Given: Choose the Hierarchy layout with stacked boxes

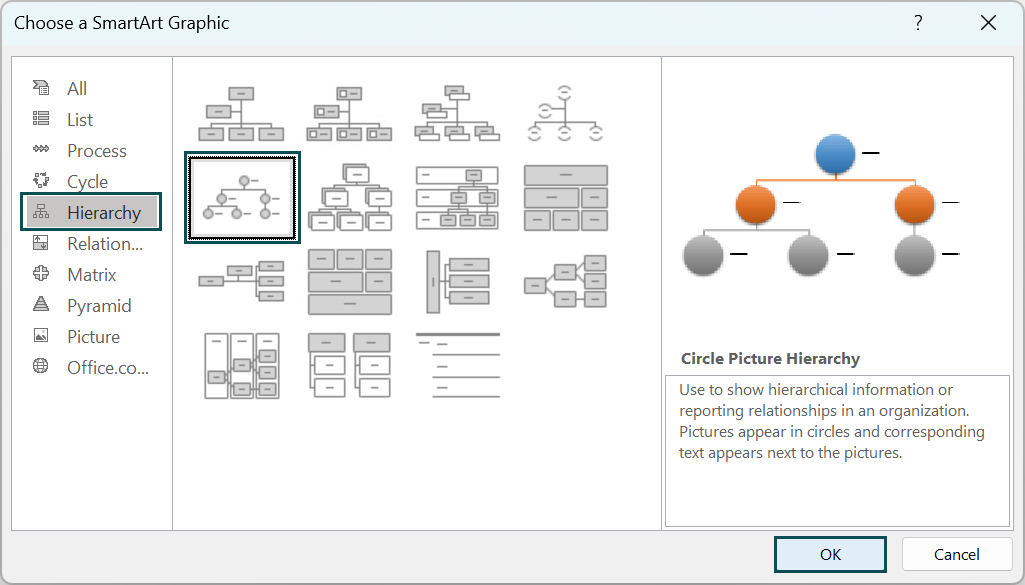Looking at the screenshot, I should (x=350, y=197).
